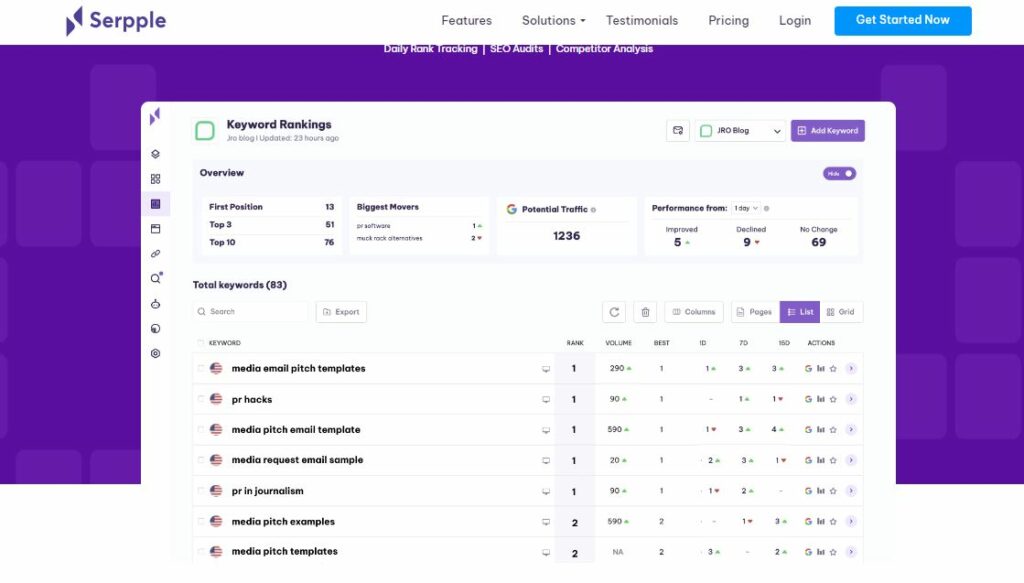Open the Features nav item
Viewport: 1024px width, 583px height.
[x=466, y=21]
